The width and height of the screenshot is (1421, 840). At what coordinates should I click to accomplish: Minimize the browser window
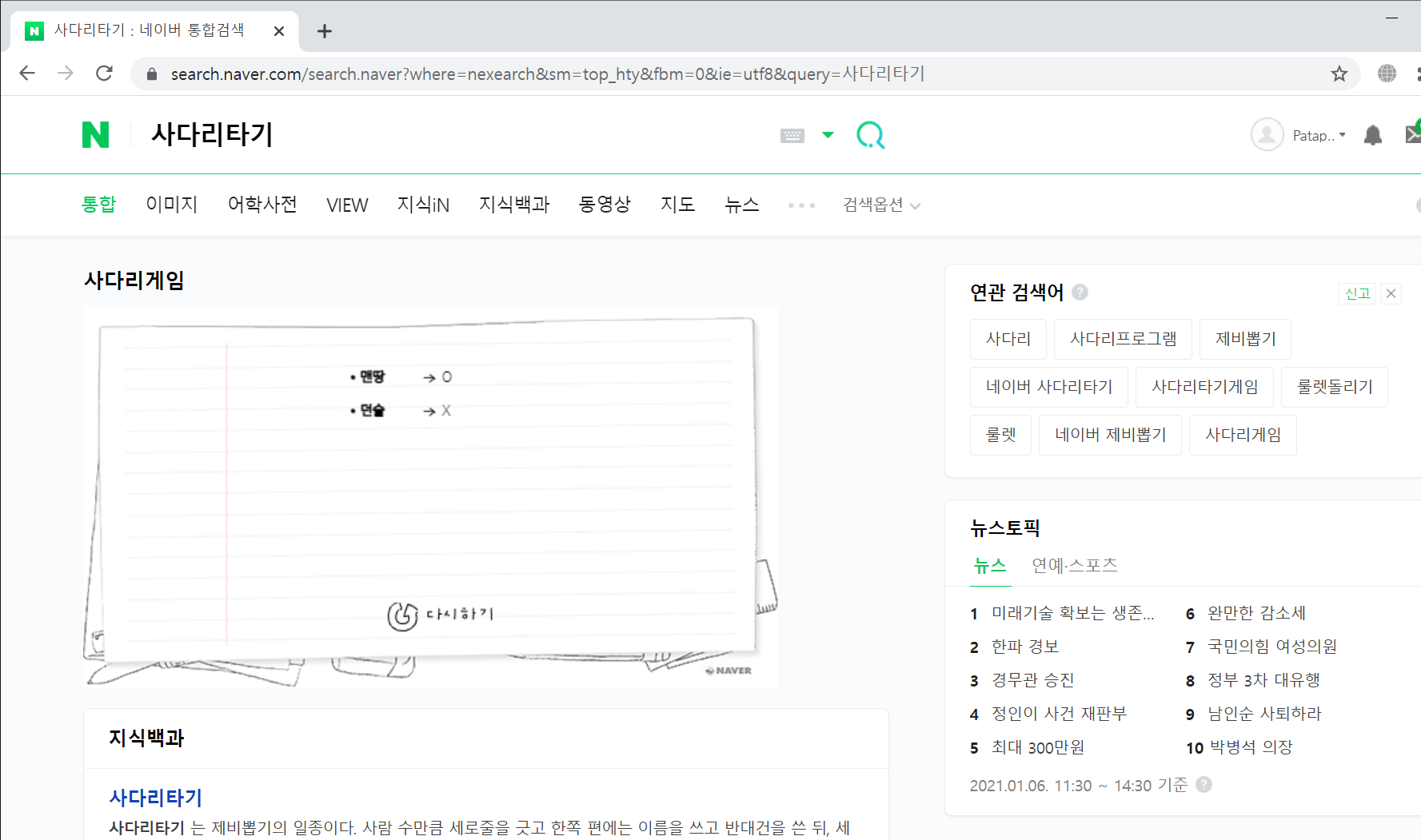tap(1391, 18)
